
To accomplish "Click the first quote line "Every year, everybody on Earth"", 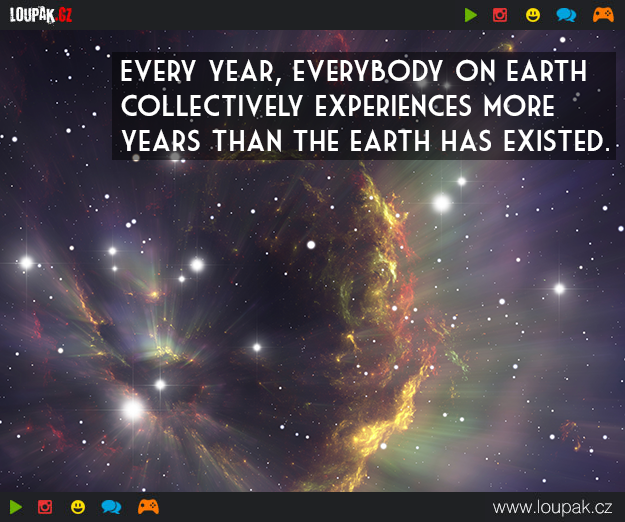I will [x=353, y=73].
